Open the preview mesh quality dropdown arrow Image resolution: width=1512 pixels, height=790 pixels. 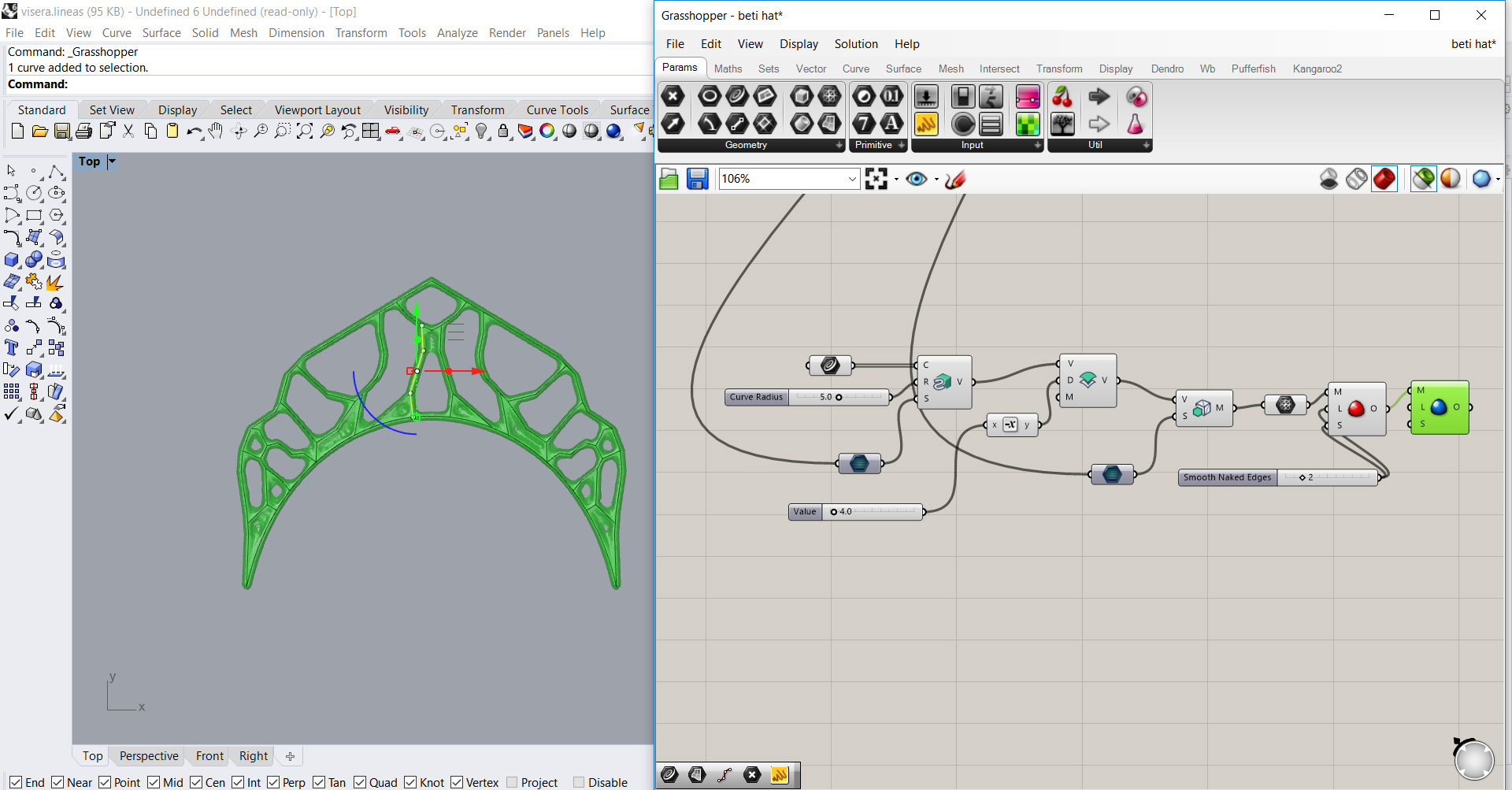pyautogui.click(x=1498, y=180)
